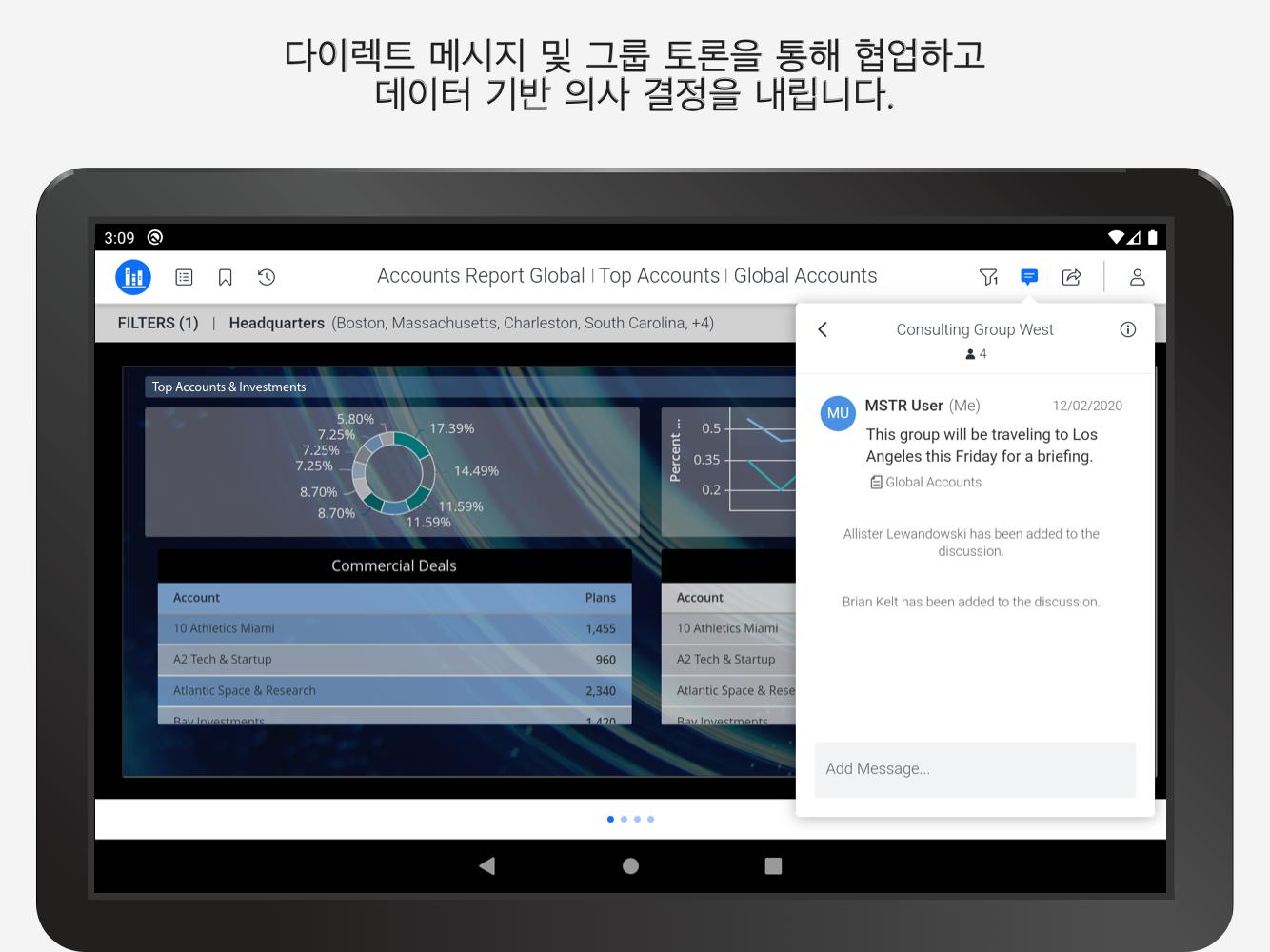This screenshot has height=952, width=1270.
Task: Click Account column header in Commercial Deals
Action: coord(196,598)
